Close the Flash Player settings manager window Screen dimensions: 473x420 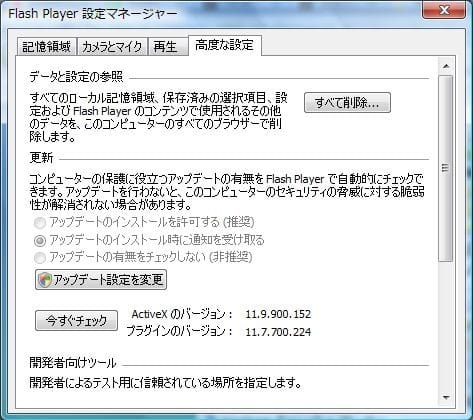coord(443,10)
